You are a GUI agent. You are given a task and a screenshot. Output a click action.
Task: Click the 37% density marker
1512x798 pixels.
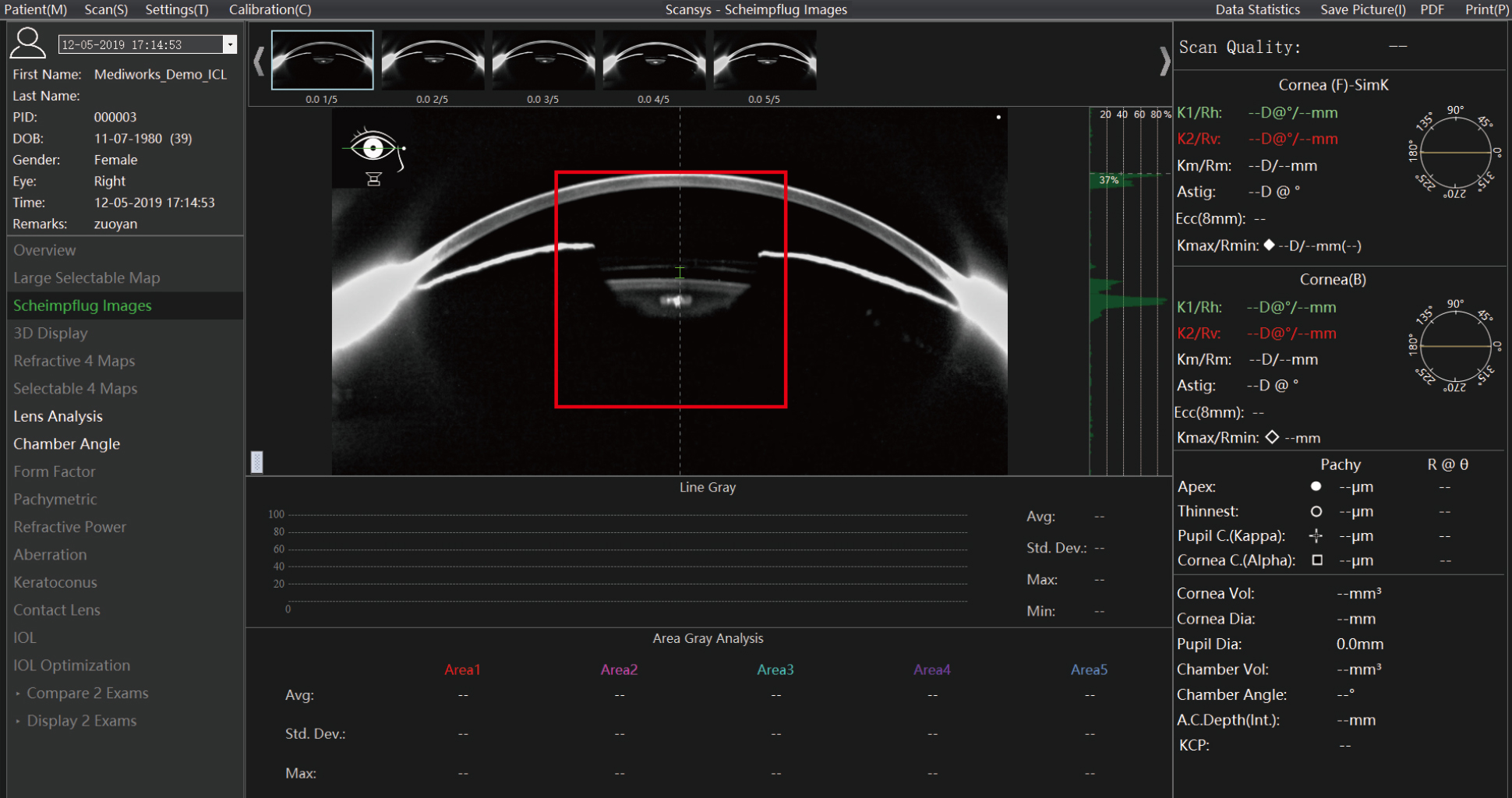pos(1108,180)
